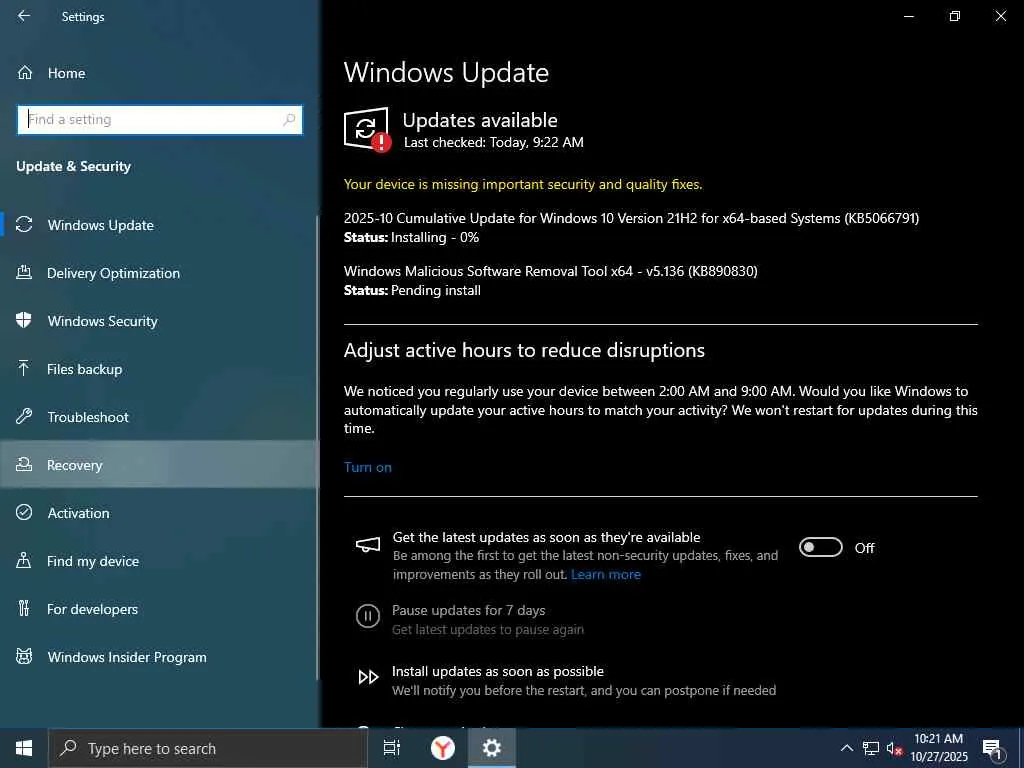Viewport: 1024px width, 768px height.
Task: Click the Find my device icon
Action: click(24, 560)
